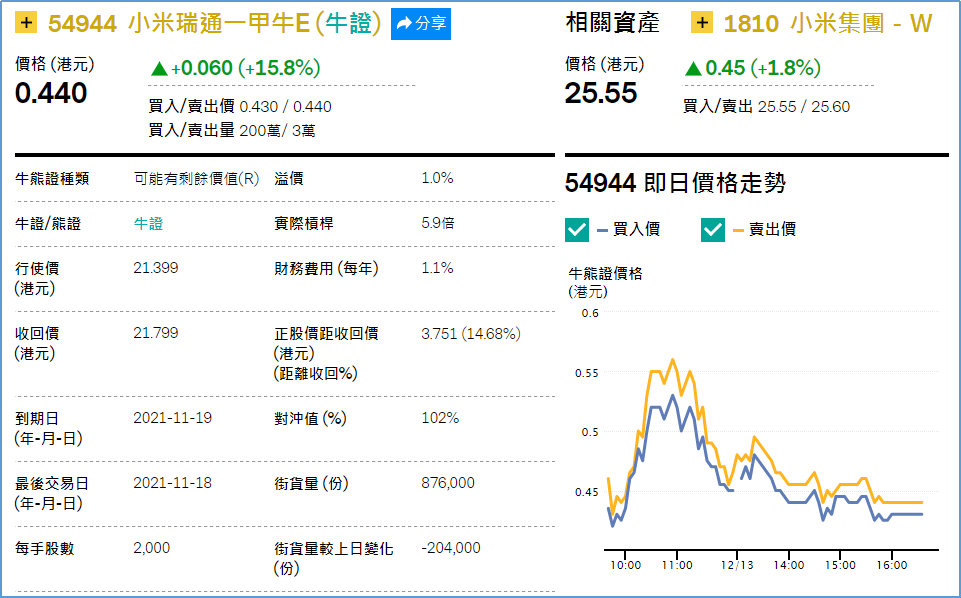961x598 pixels.
Task: Click the 對沖值 (%) label
Action: [x=310, y=418]
